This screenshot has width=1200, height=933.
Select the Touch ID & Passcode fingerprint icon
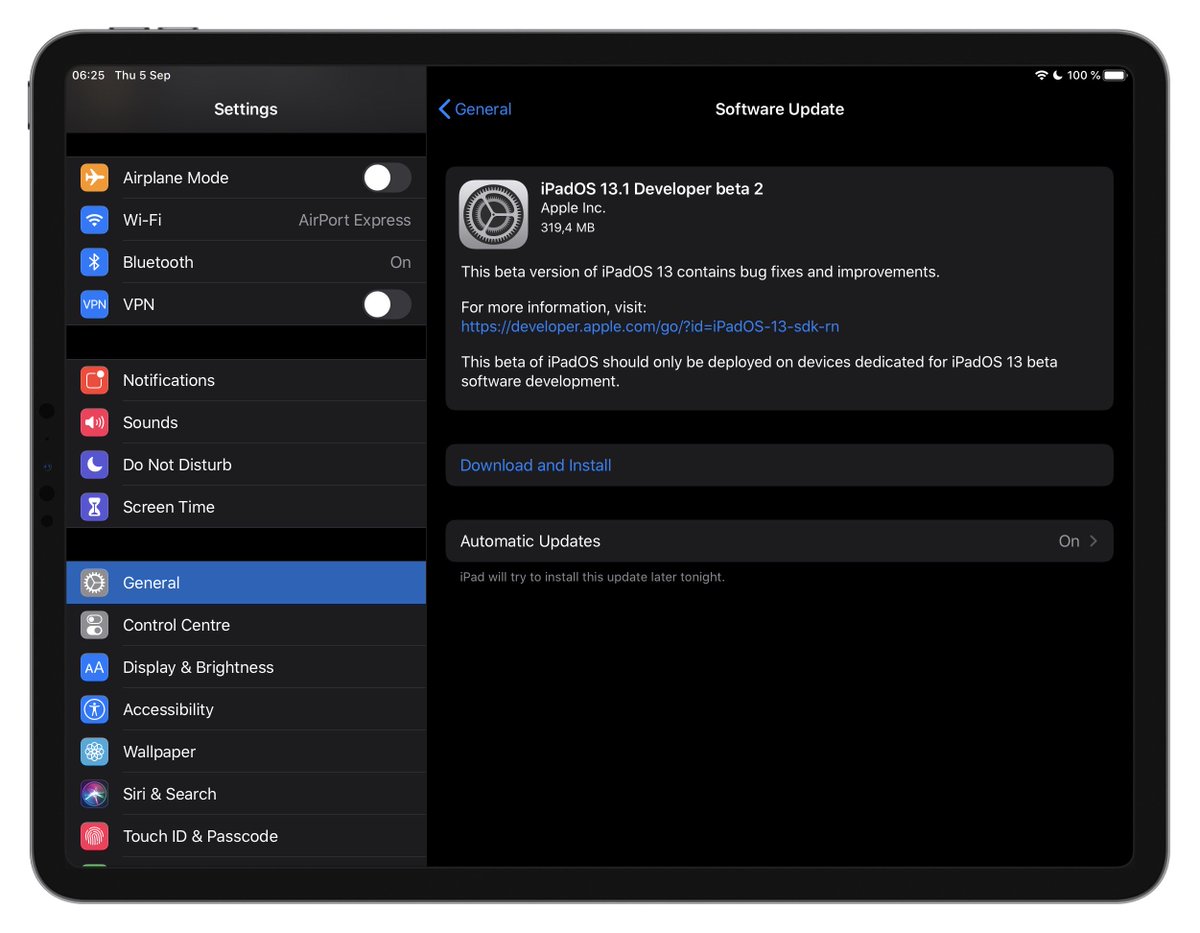click(93, 836)
